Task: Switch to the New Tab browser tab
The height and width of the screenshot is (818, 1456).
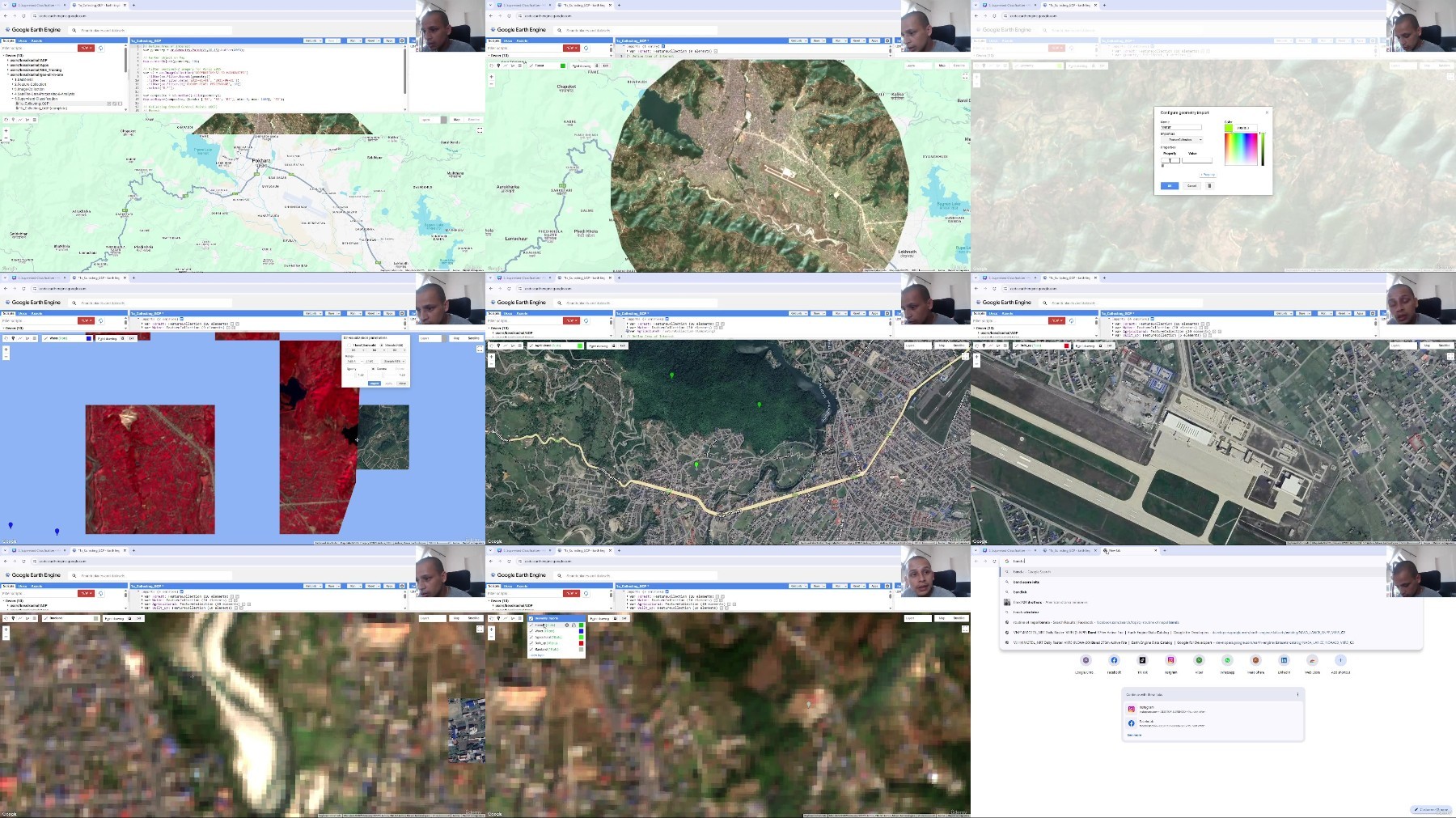Action: [1128, 550]
